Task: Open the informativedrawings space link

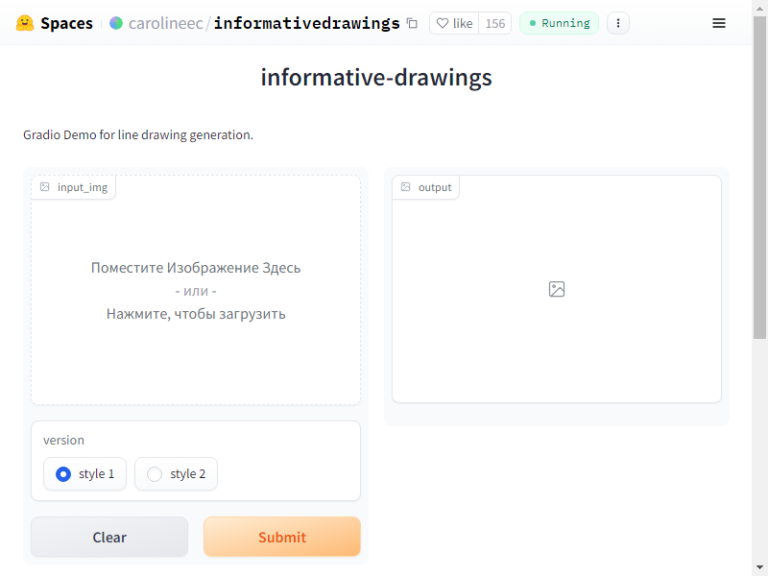Action: 307,23
